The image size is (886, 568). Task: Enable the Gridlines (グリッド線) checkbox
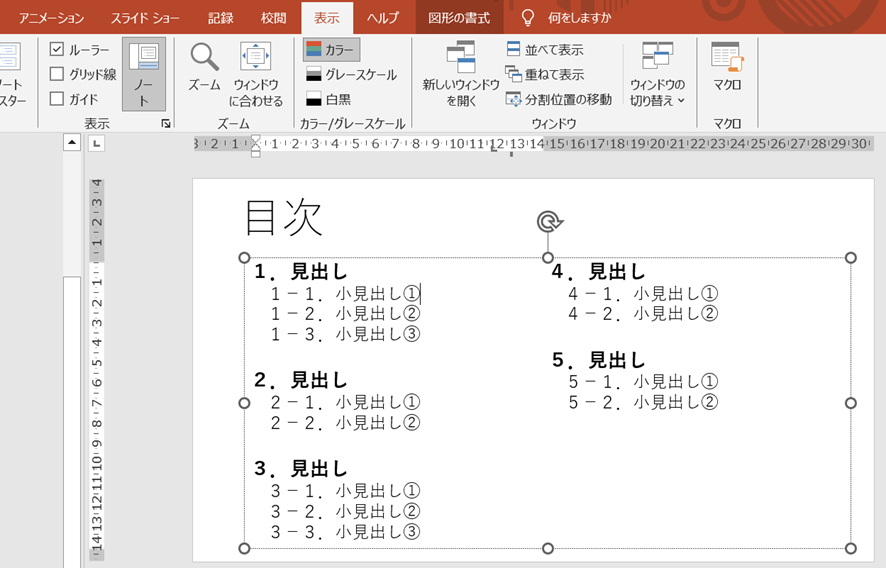tap(57, 74)
